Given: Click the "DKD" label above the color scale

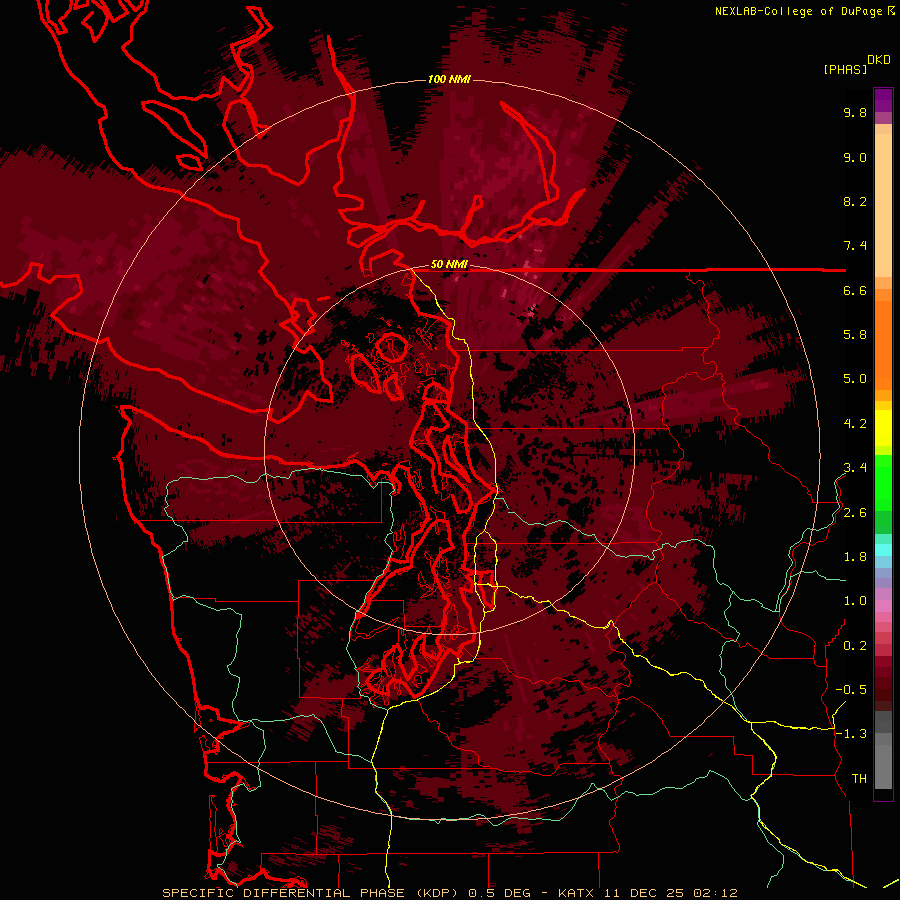Looking at the screenshot, I should click(879, 60).
